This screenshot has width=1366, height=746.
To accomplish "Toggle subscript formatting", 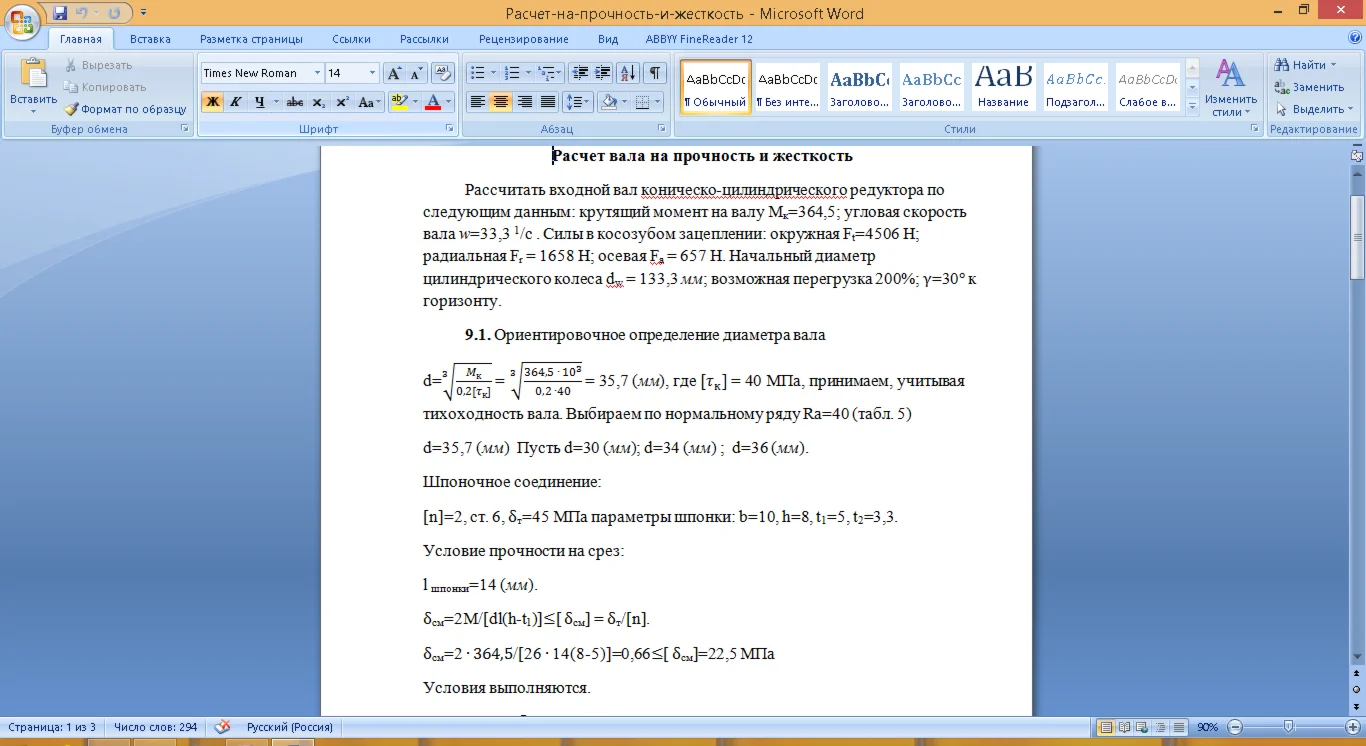I will 319,102.
